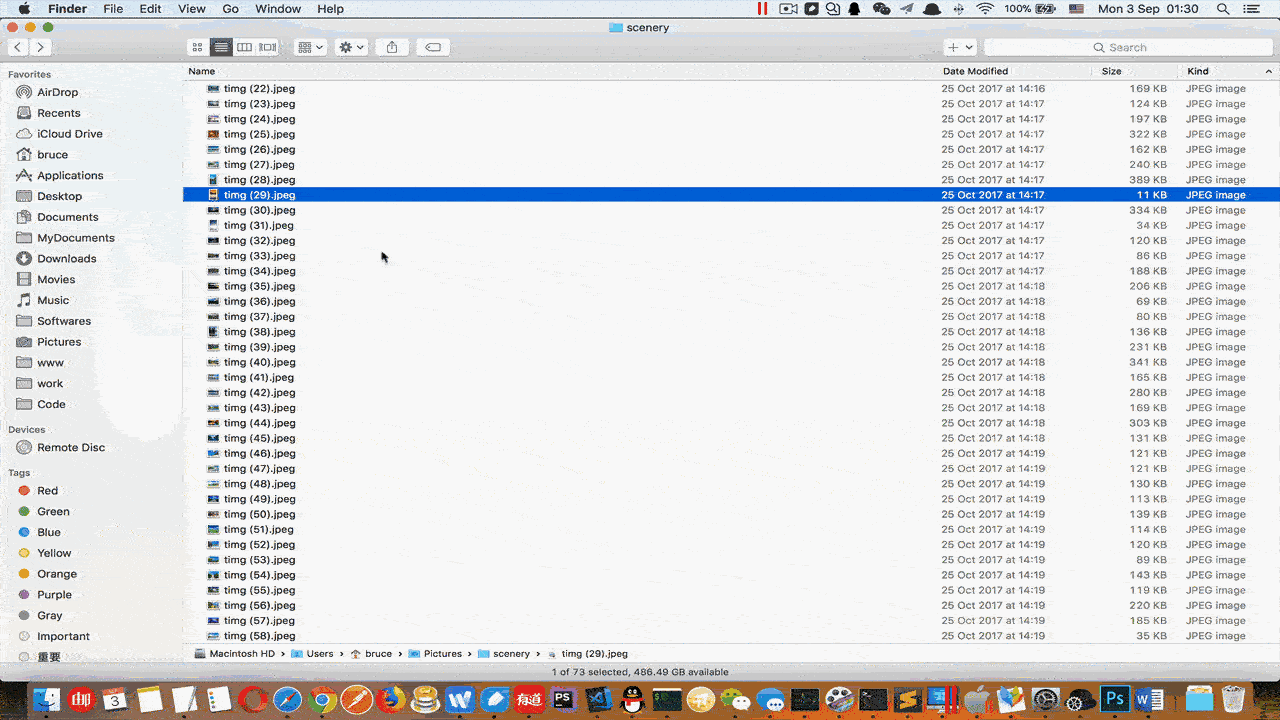The width and height of the screenshot is (1280, 720).
Task: Open the File menu
Action: point(113,9)
